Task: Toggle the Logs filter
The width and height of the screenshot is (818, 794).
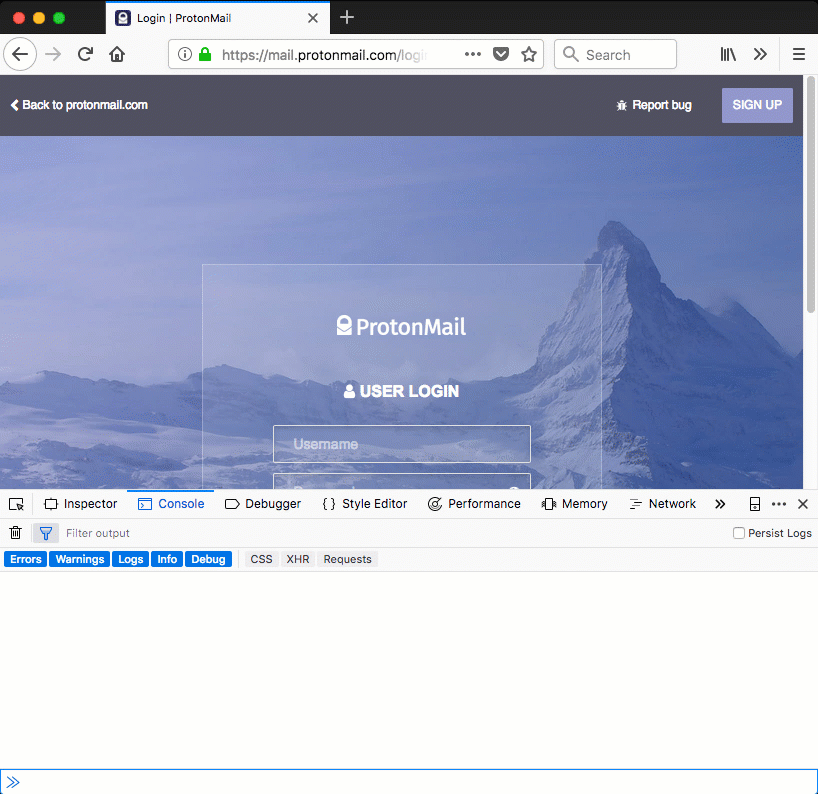Action: click(130, 559)
